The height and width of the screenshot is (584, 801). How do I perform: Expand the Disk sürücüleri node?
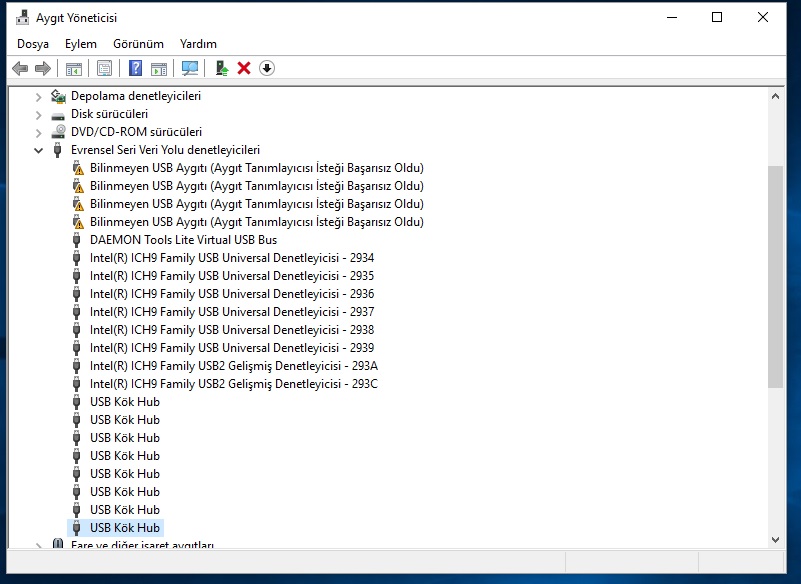click(x=39, y=114)
